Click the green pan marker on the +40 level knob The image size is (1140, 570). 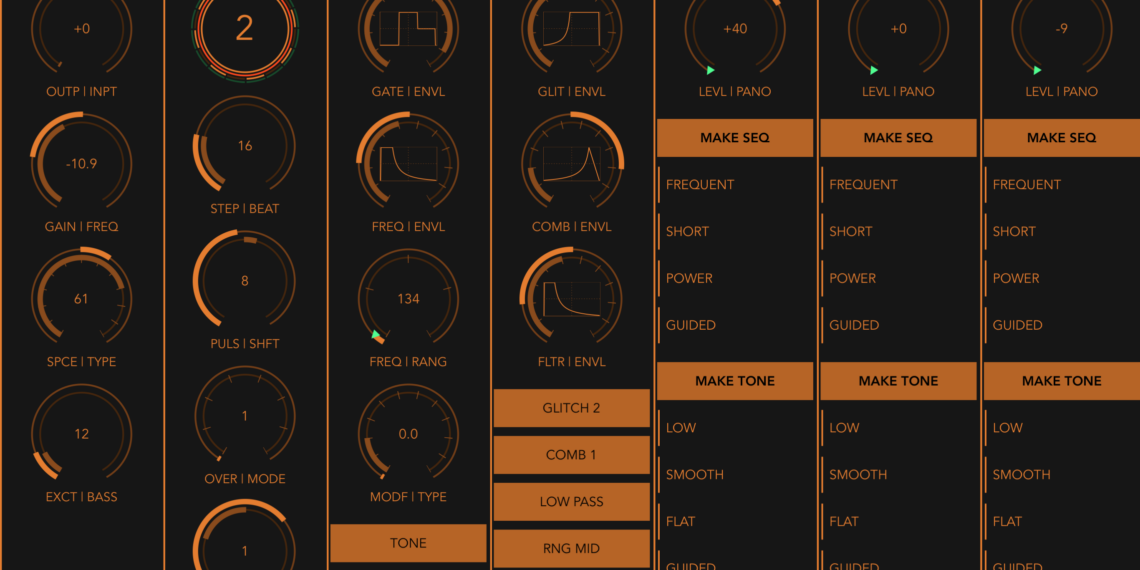(x=710, y=70)
